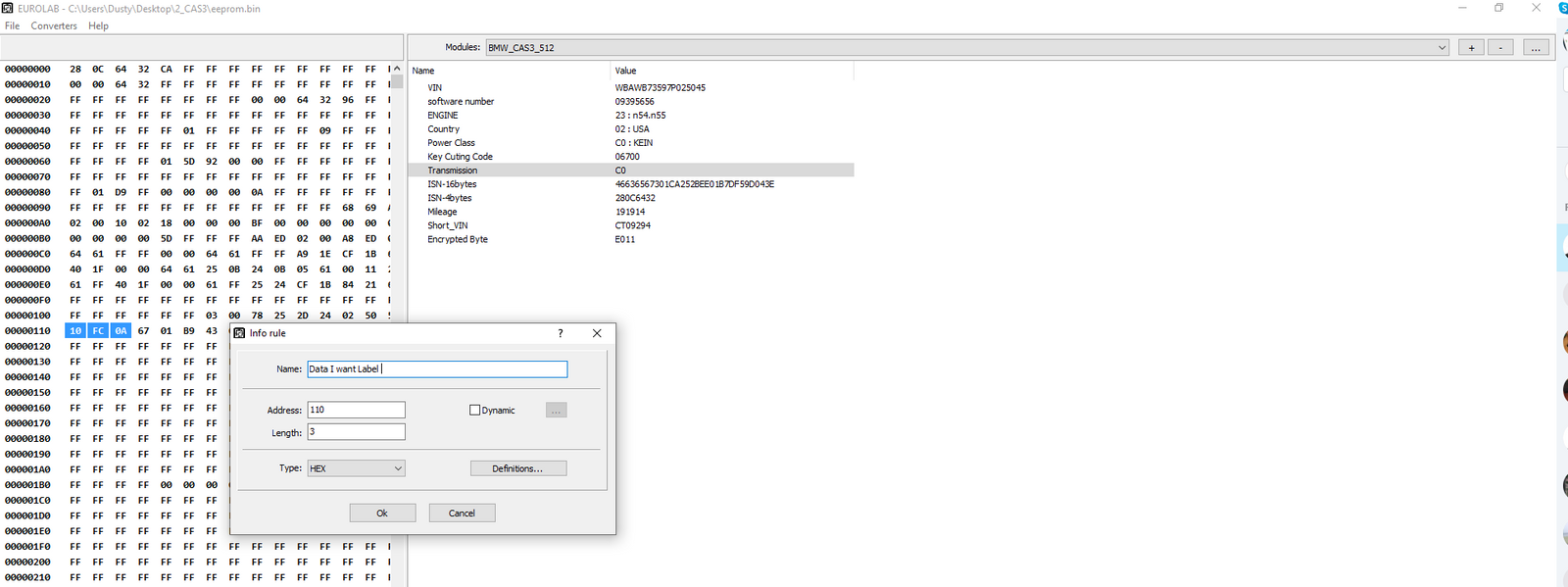The image size is (1568, 587).
Task: Click the Address input field
Action: click(356, 410)
